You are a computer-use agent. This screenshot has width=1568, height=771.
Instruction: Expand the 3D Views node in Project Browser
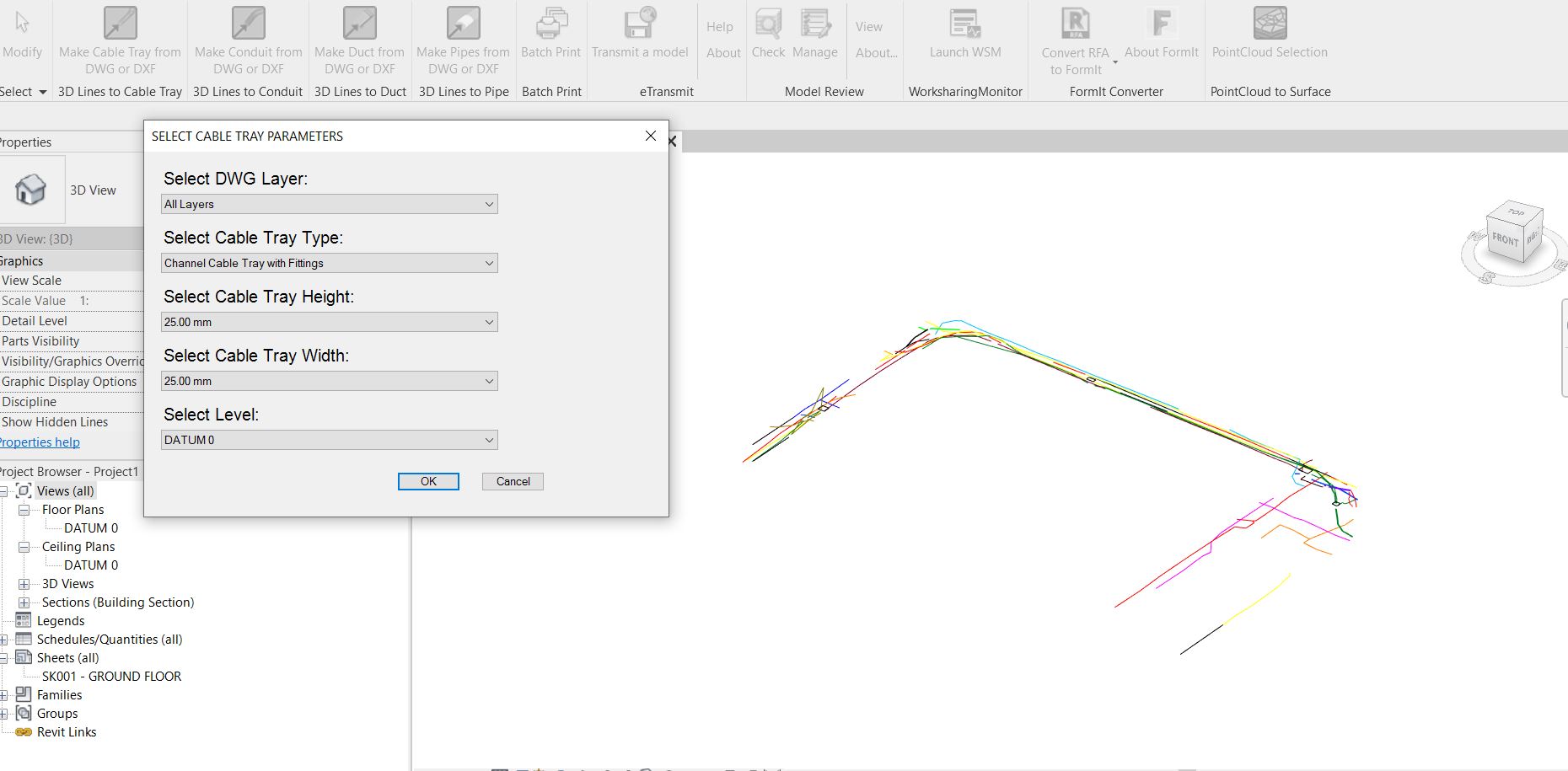click(x=23, y=583)
